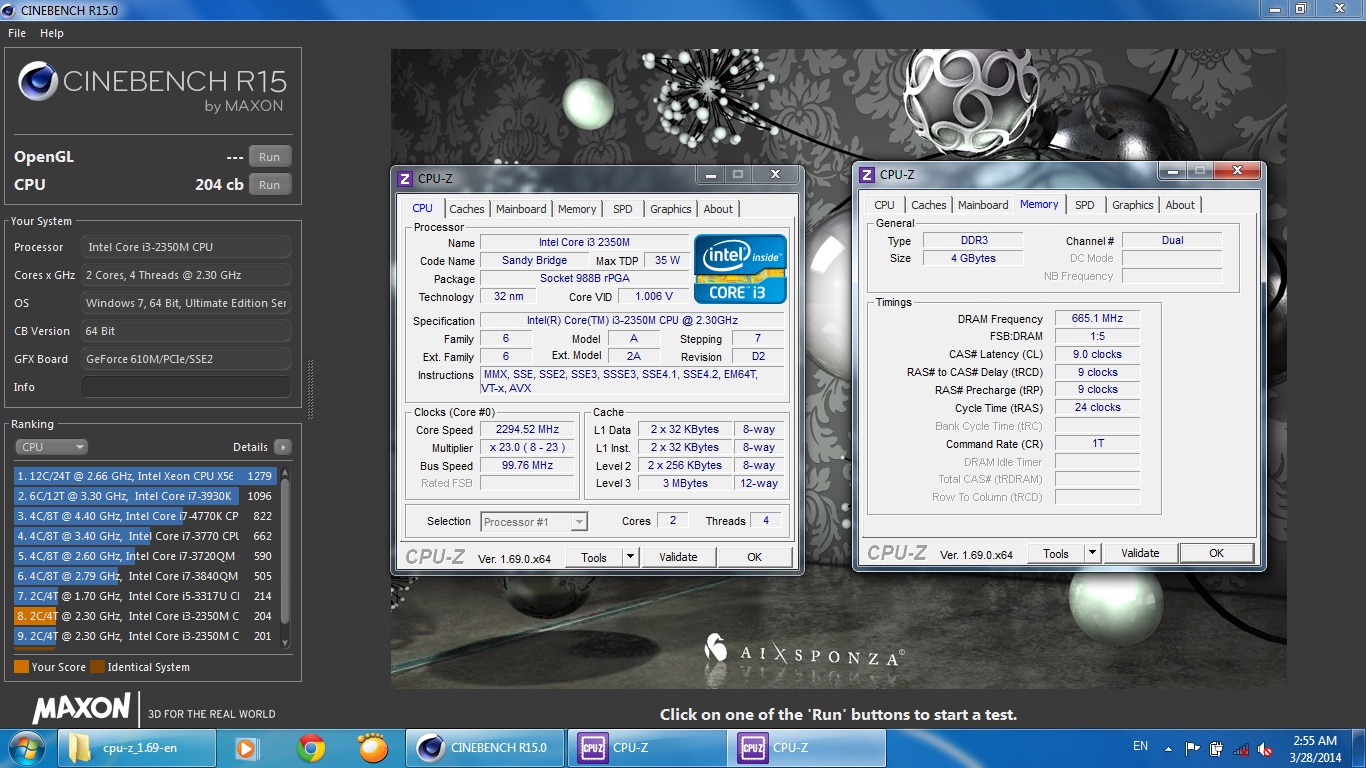Viewport: 1366px width, 768px height.
Task: Open About tab in Memory window
Action: coord(1180,205)
